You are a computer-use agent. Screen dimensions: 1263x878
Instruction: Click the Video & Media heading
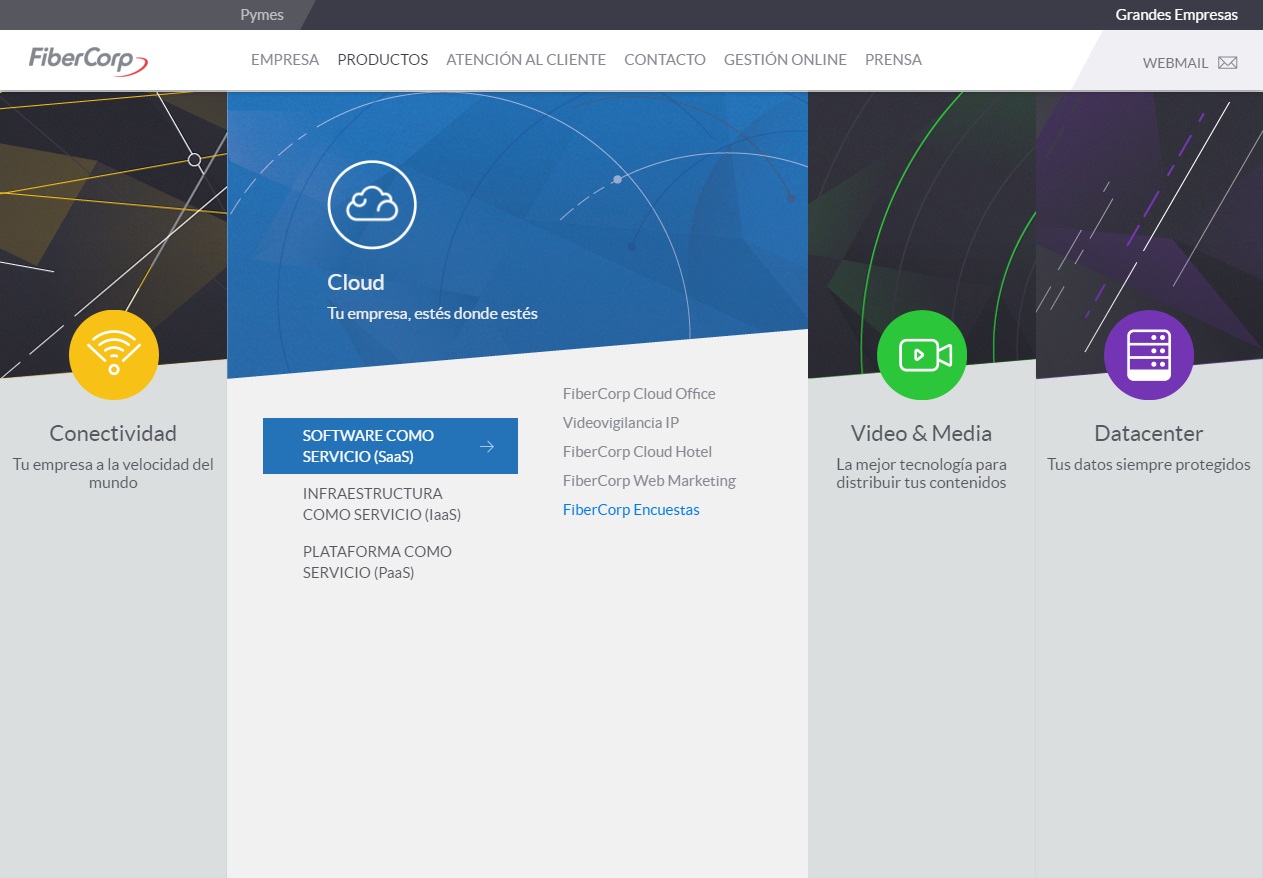coord(921,434)
